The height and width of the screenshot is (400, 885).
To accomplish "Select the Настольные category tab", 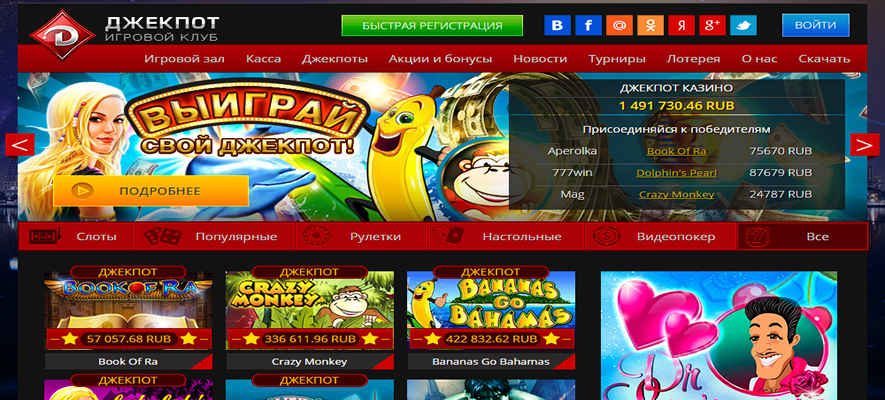I will pos(506,236).
